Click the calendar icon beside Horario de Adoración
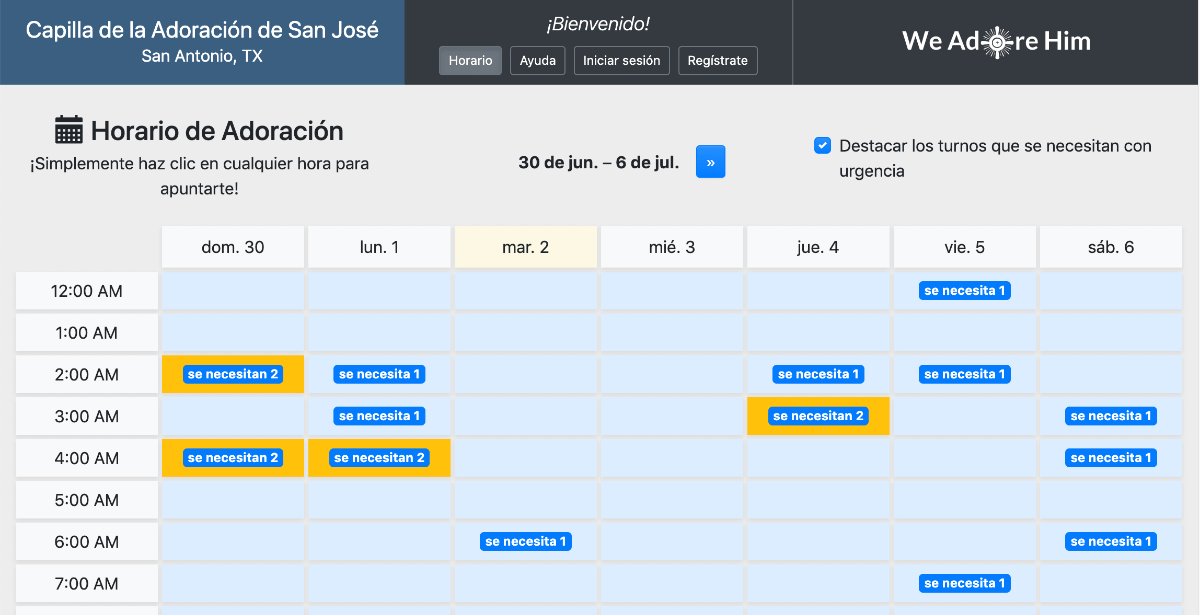This screenshot has height=615, width=1200. (69, 130)
